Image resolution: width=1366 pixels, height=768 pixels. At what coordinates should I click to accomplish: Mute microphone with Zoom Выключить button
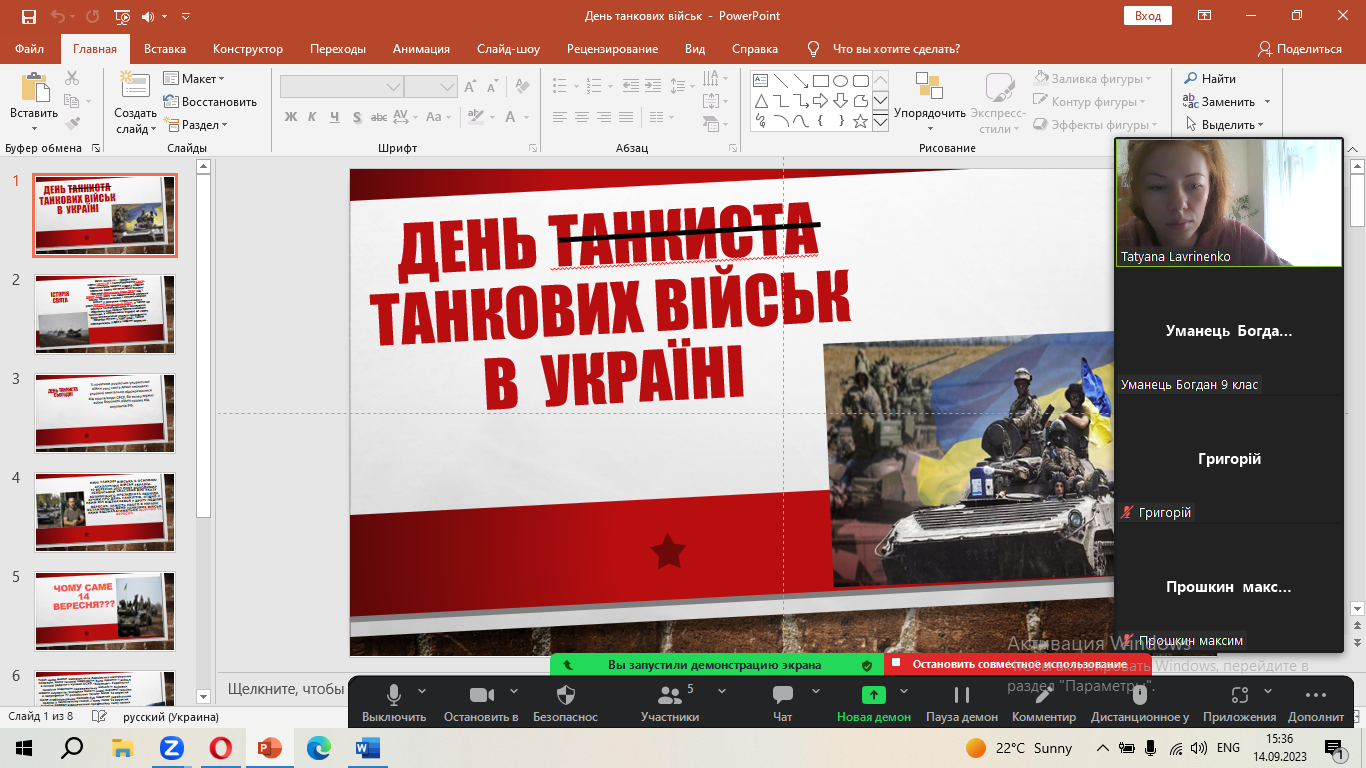(394, 702)
